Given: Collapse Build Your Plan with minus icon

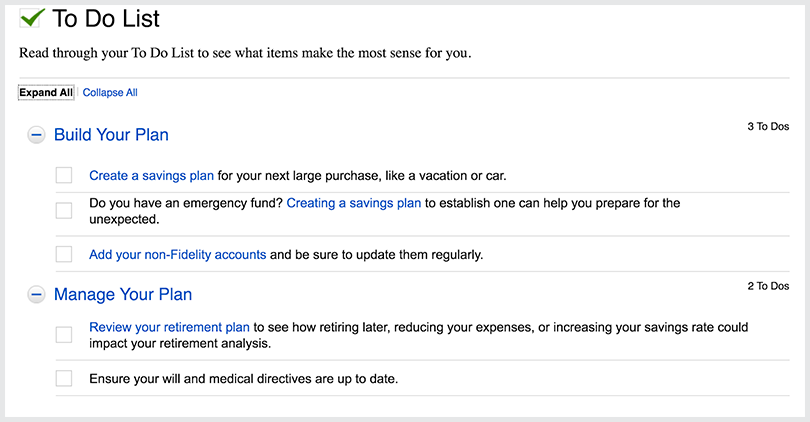Looking at the screenshot, I should click(x=36, y=135).
